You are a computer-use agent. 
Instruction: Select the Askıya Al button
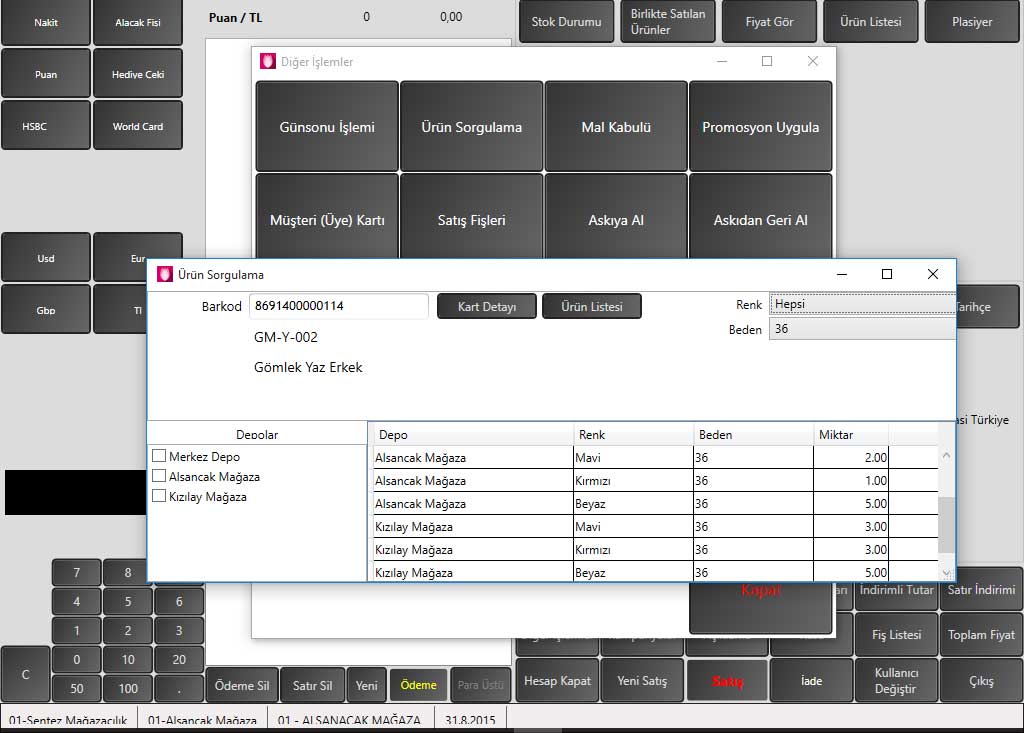point(616,217)
